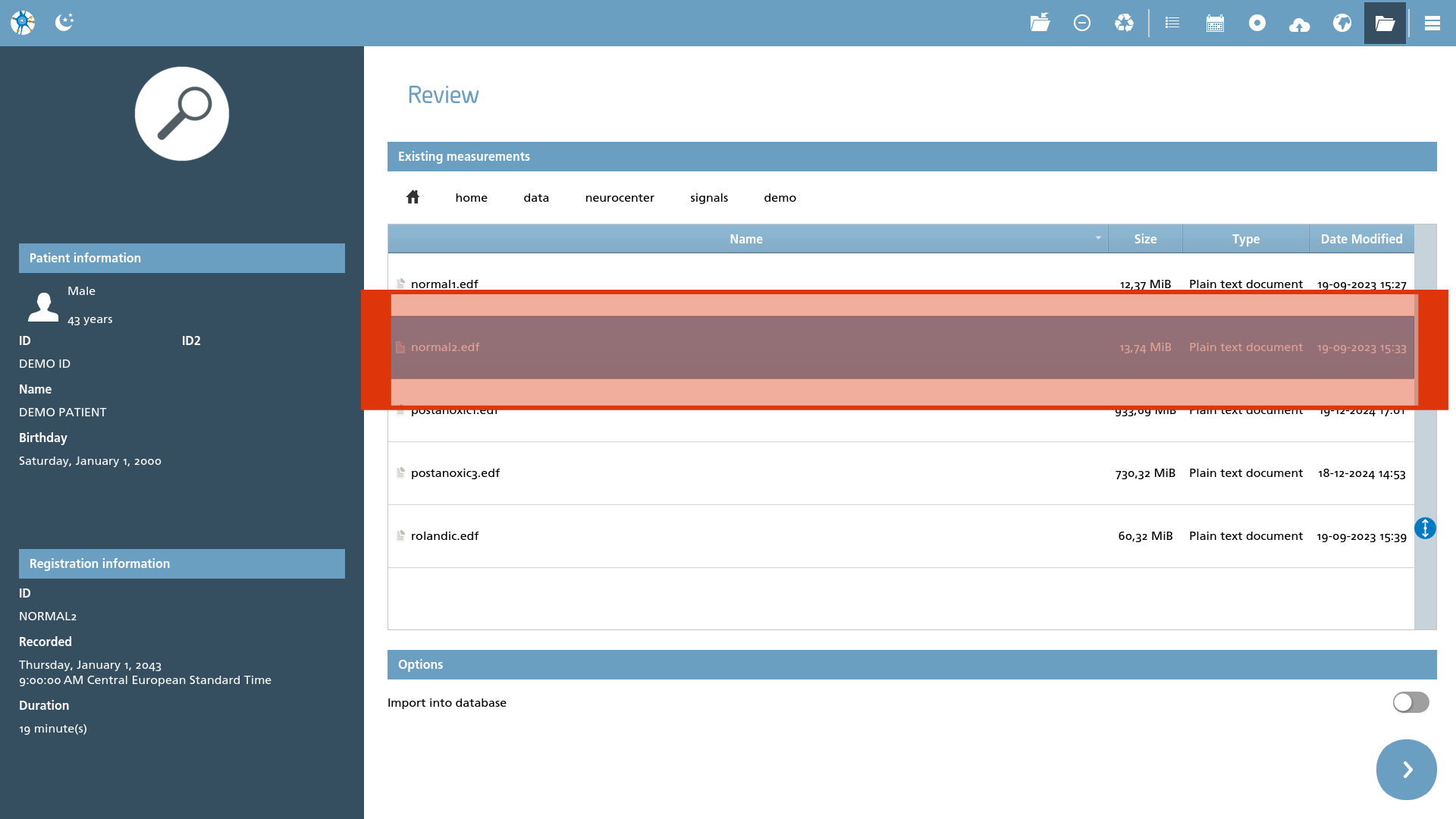Click the disc record icon
Screen dimensions: 1456x819
[x=1257, y=23]
